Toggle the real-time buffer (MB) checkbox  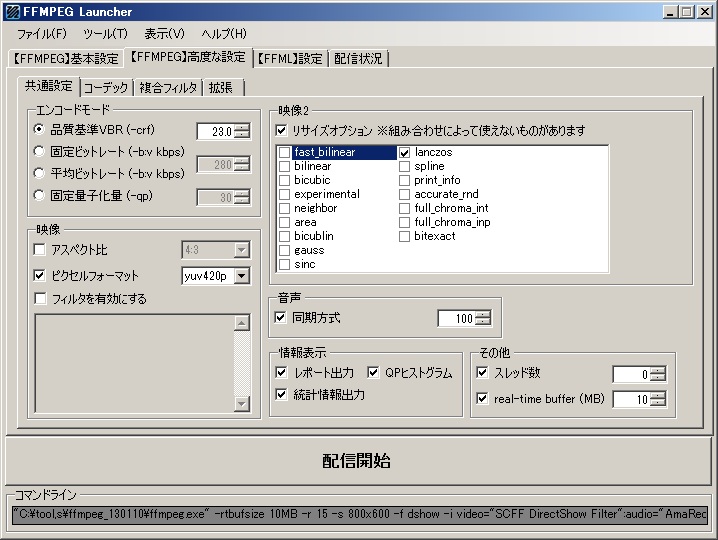482,398
